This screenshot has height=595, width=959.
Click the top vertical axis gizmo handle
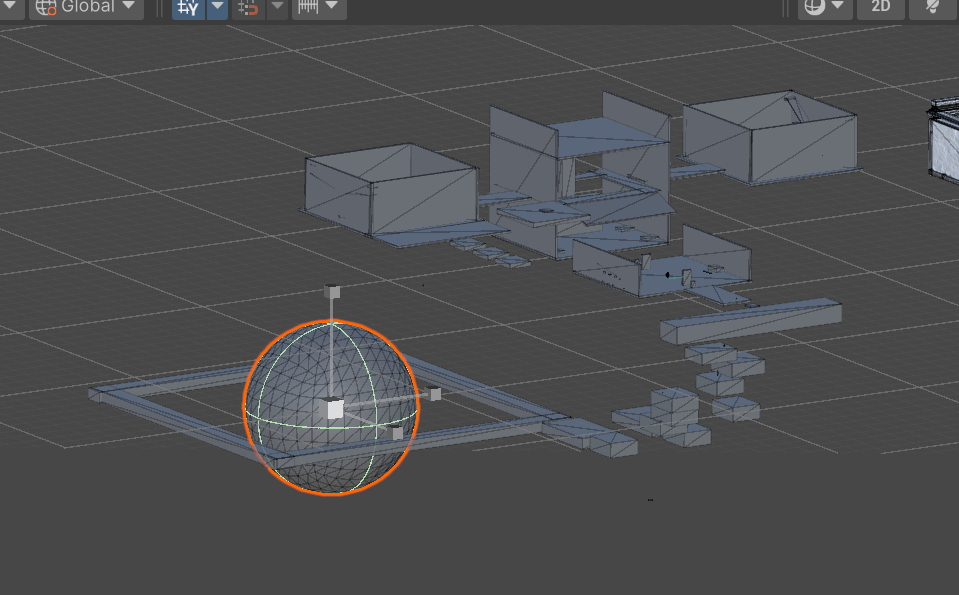tap(334, 291)
